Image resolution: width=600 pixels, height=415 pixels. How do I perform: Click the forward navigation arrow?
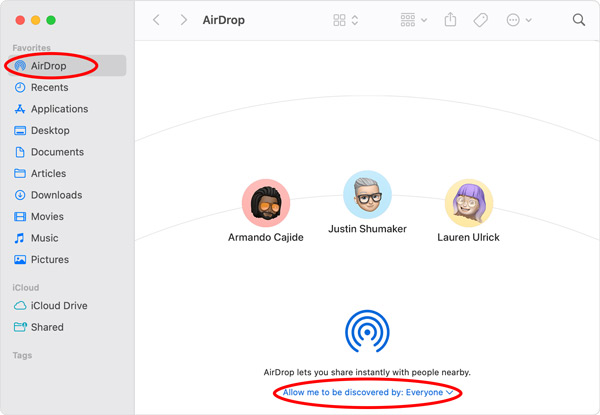coord(184,20)
